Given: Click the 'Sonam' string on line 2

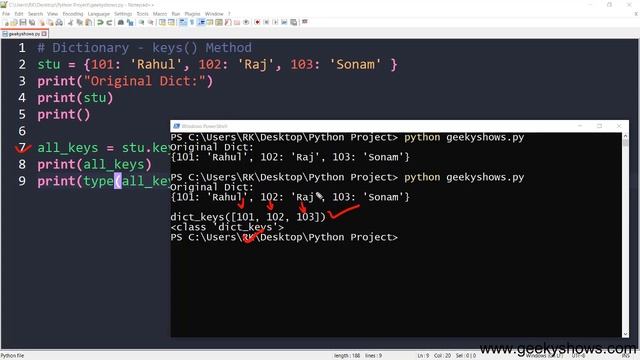Looking at the screenshot, I should point(355,64).
